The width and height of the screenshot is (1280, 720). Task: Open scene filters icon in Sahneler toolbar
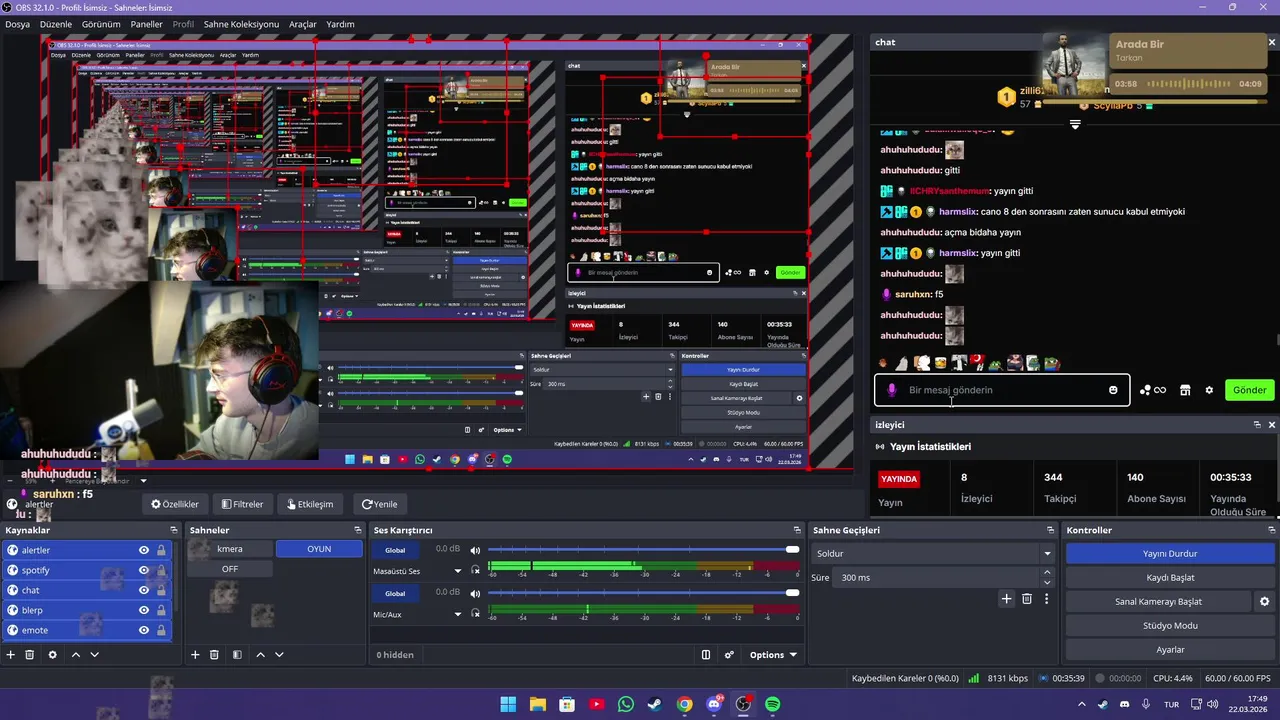coord(237,655)
